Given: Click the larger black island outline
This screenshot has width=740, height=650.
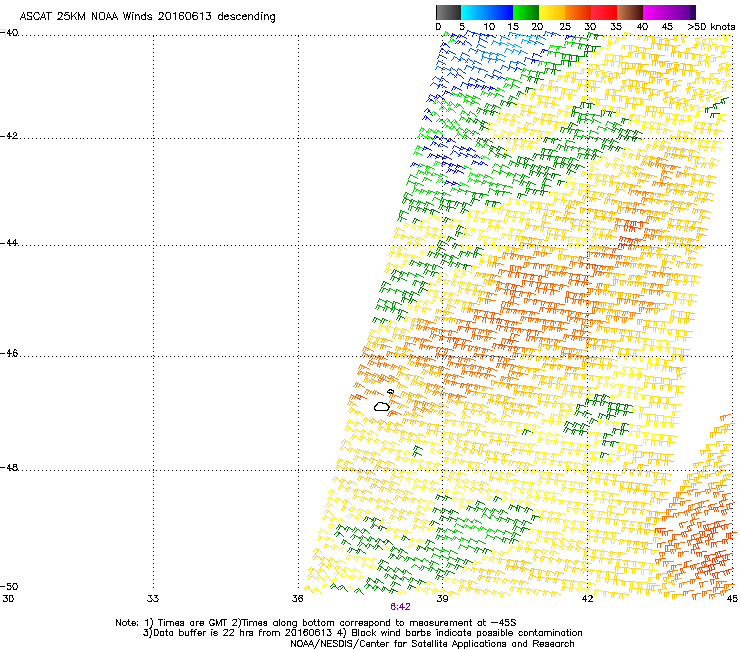Looking at the screenshot, I should tap(382, 406).
